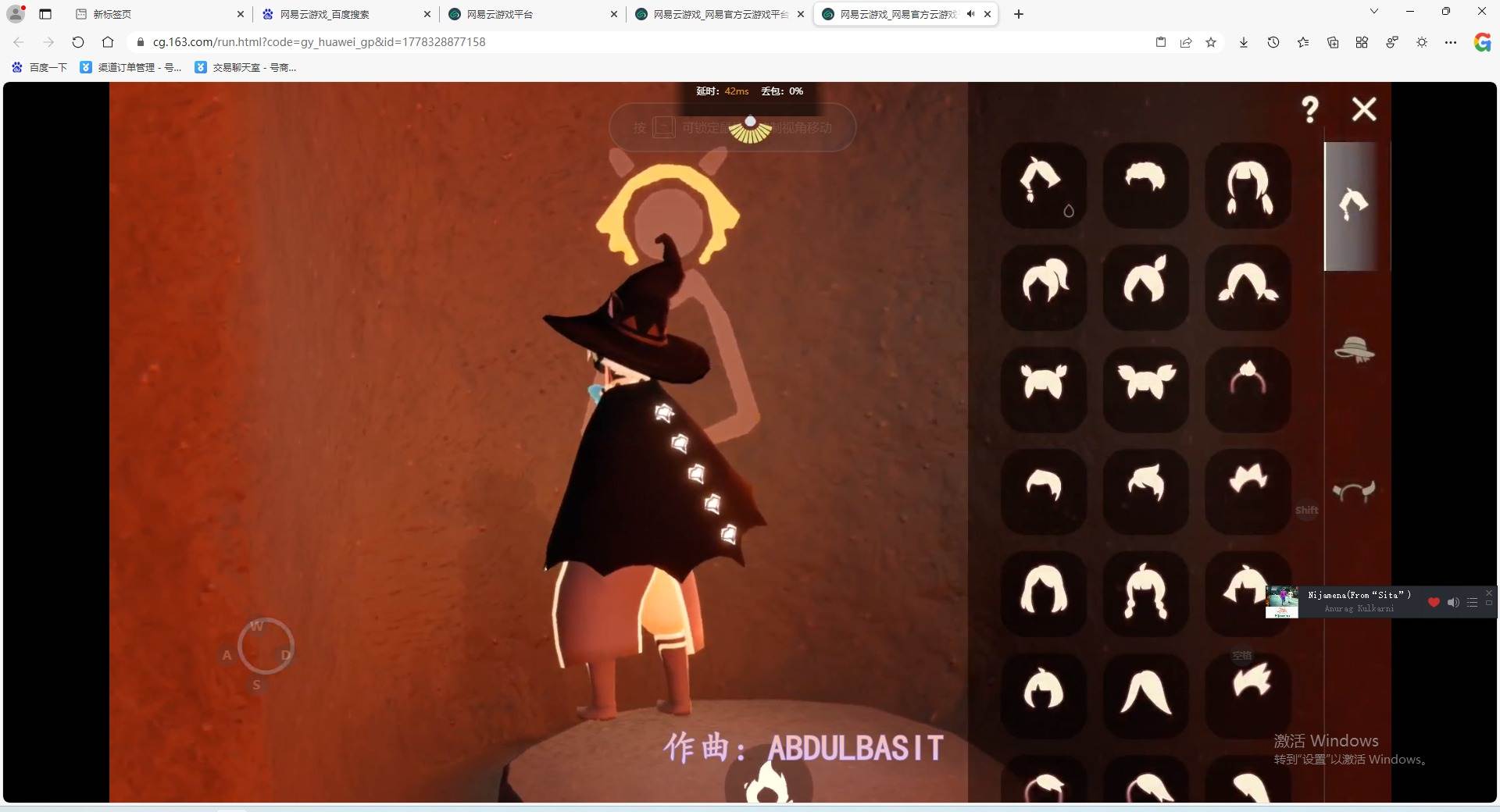
Task: Switch to the 新标签页 tab
Action: (x=160, y=14)
